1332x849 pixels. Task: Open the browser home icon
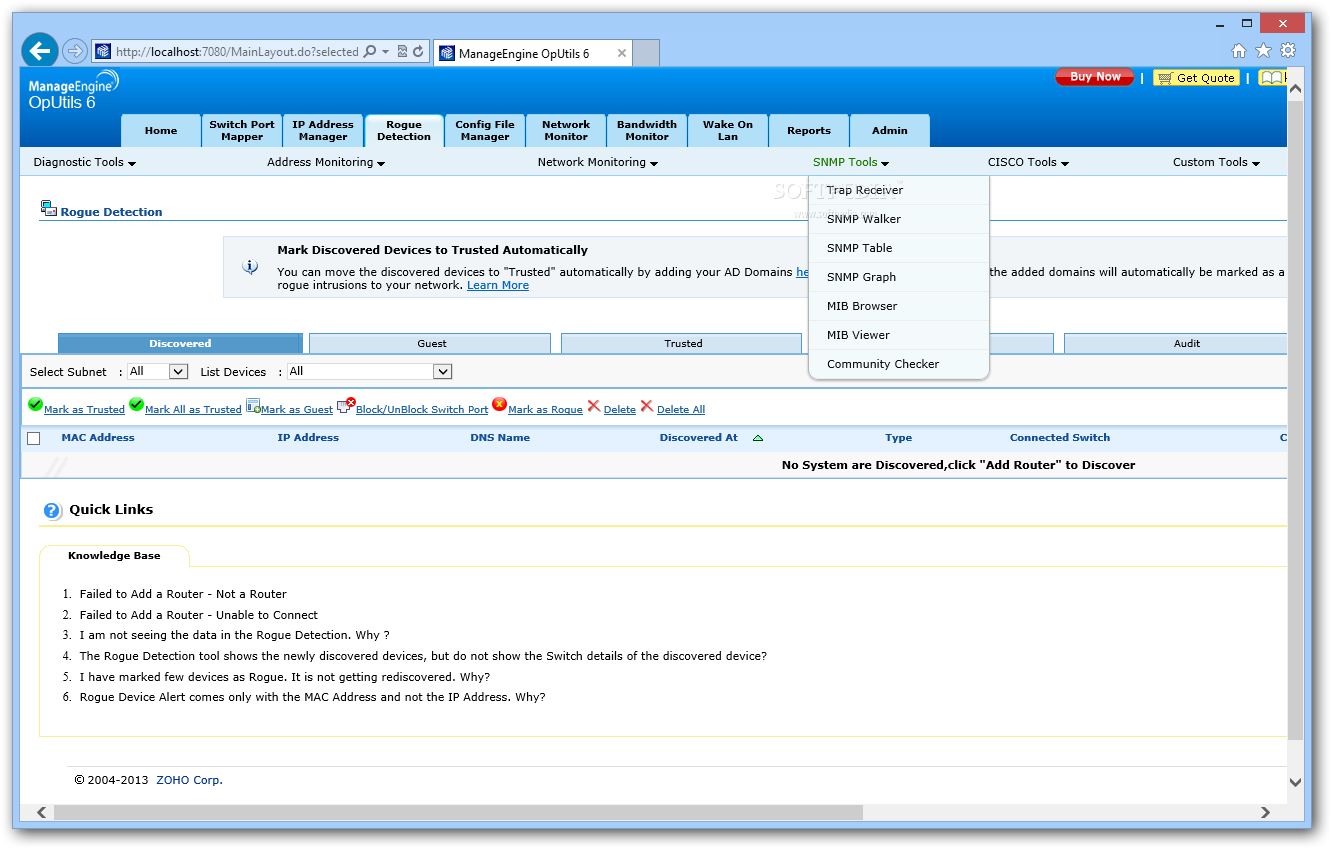[1239, 51]
